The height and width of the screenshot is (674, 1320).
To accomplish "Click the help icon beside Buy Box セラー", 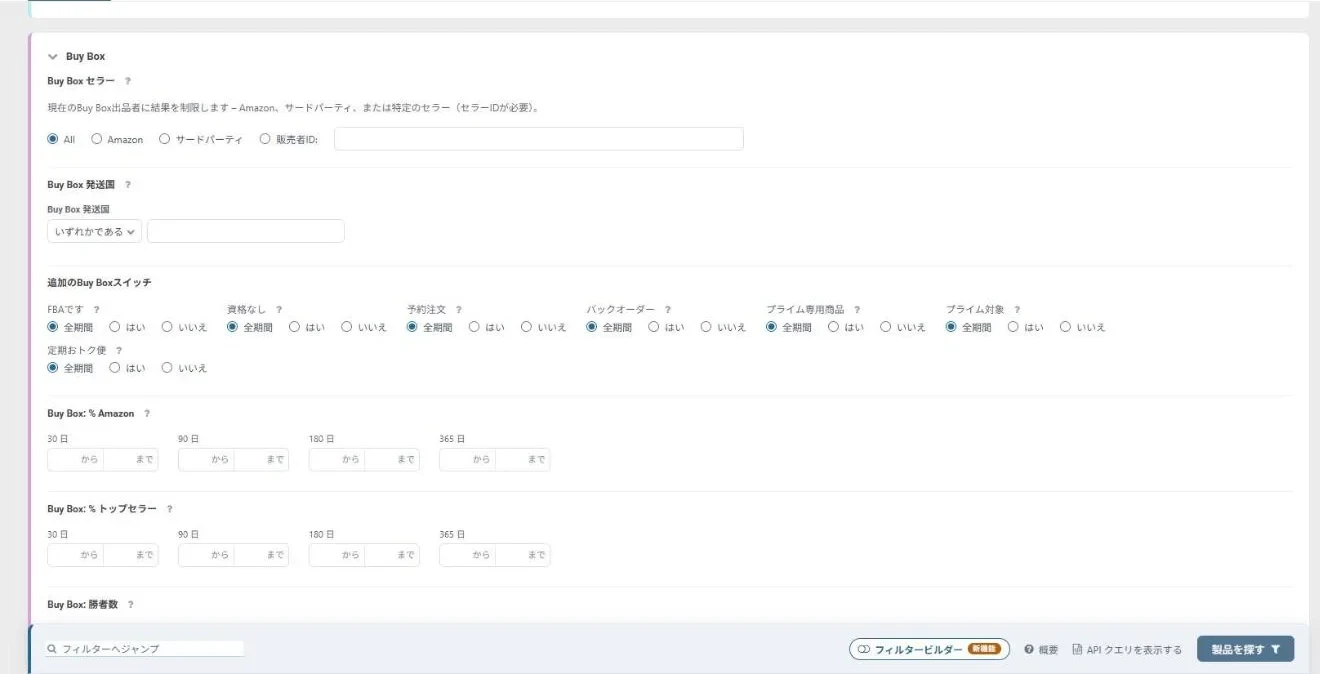I will tap(128, 81).
